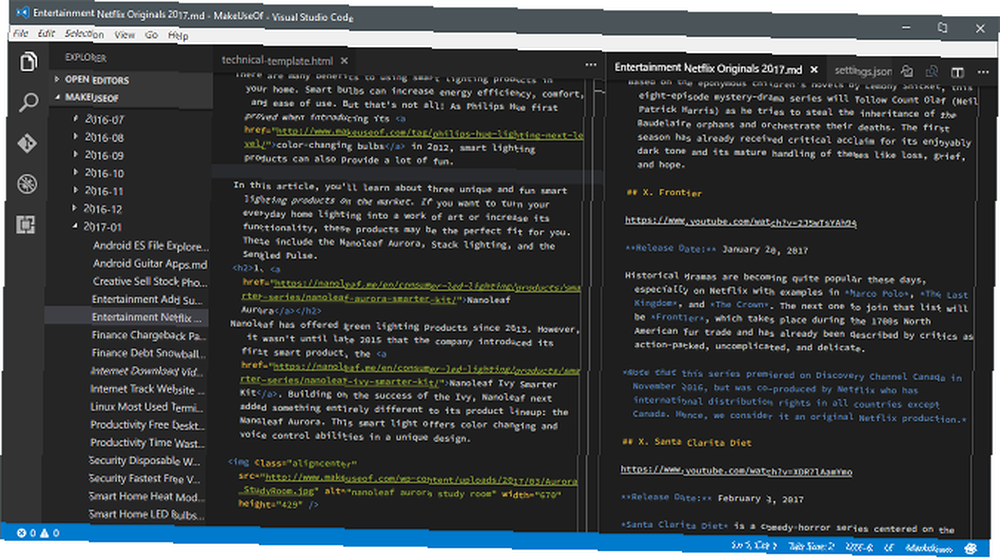
Task: Click the LF line ending status item
Action: (x=888, y=547)
